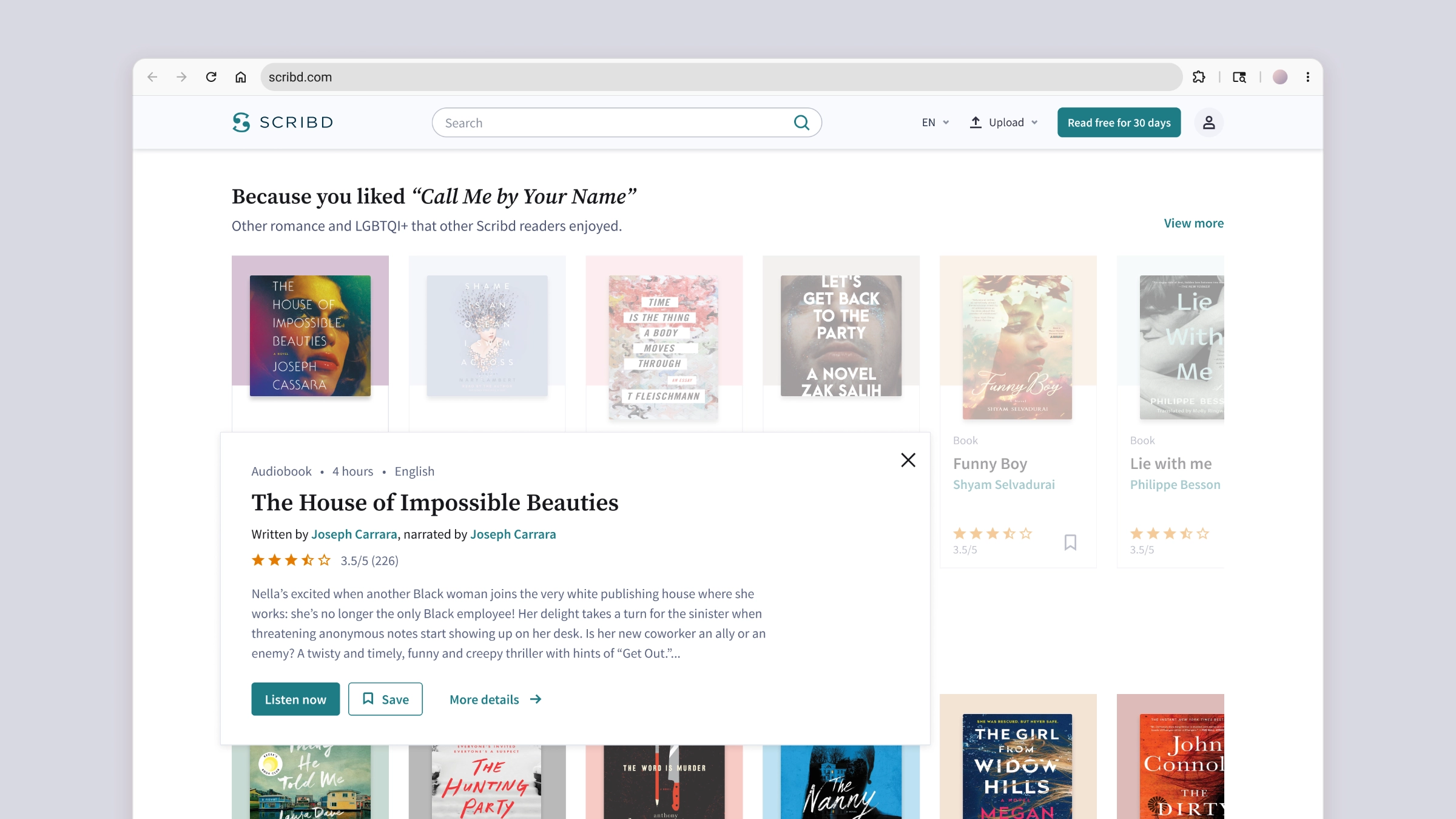Open the Funny Boy cover
The image size is (1456, 819).
click(1017, 348)
